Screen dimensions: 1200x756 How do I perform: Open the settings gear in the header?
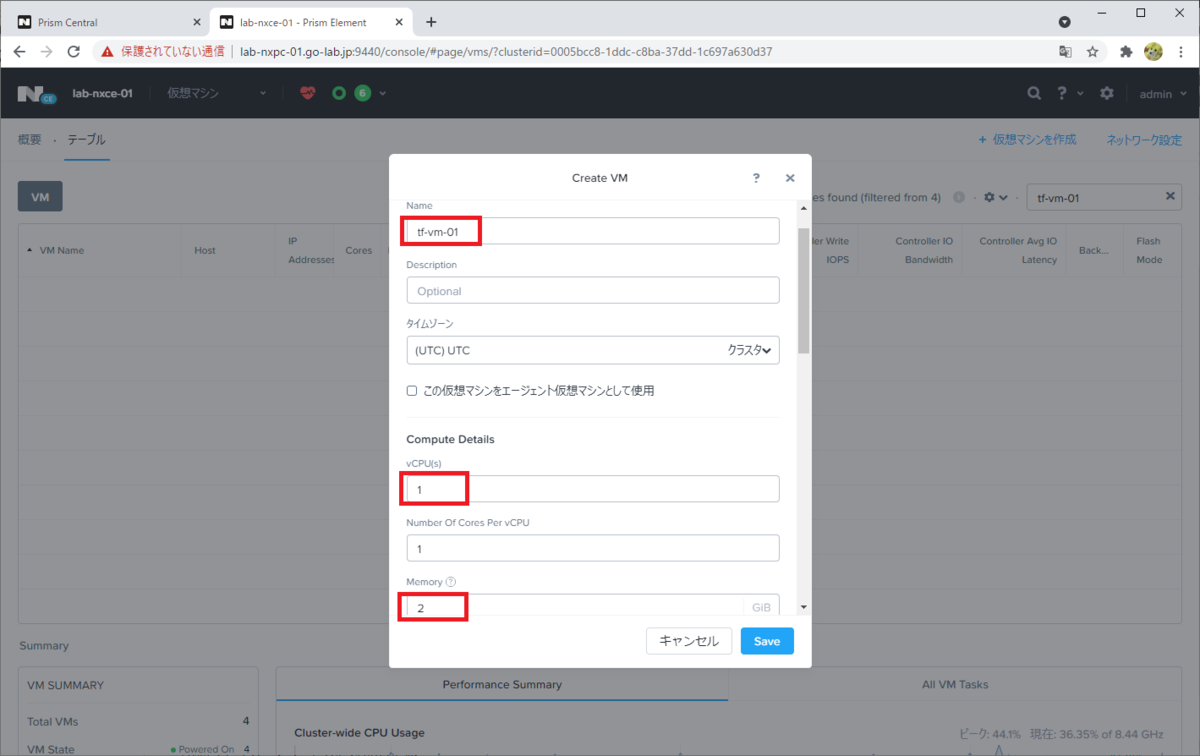click(1107, 93)
